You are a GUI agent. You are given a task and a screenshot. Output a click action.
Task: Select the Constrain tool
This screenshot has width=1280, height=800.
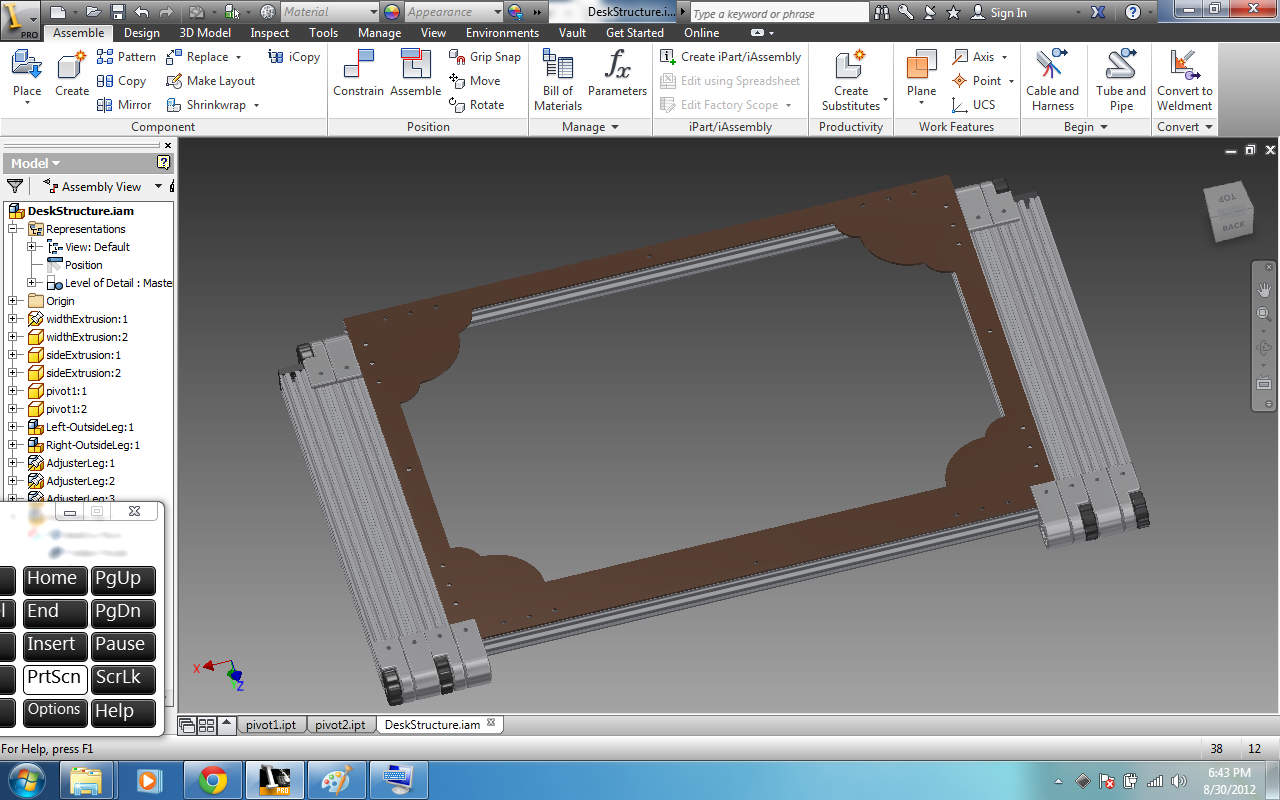click(358, 75)
